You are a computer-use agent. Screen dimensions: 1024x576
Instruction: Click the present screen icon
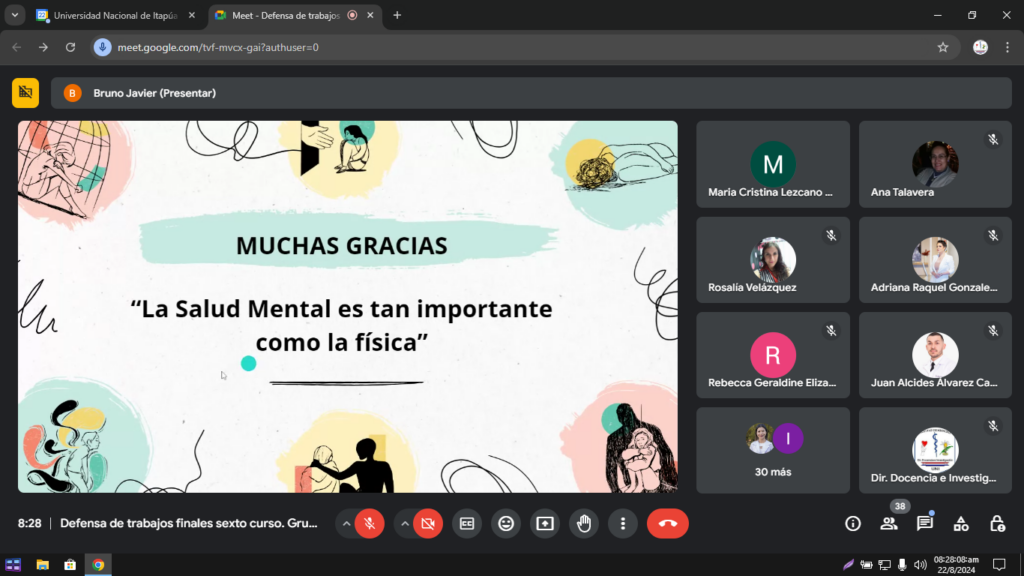point(544,523)
